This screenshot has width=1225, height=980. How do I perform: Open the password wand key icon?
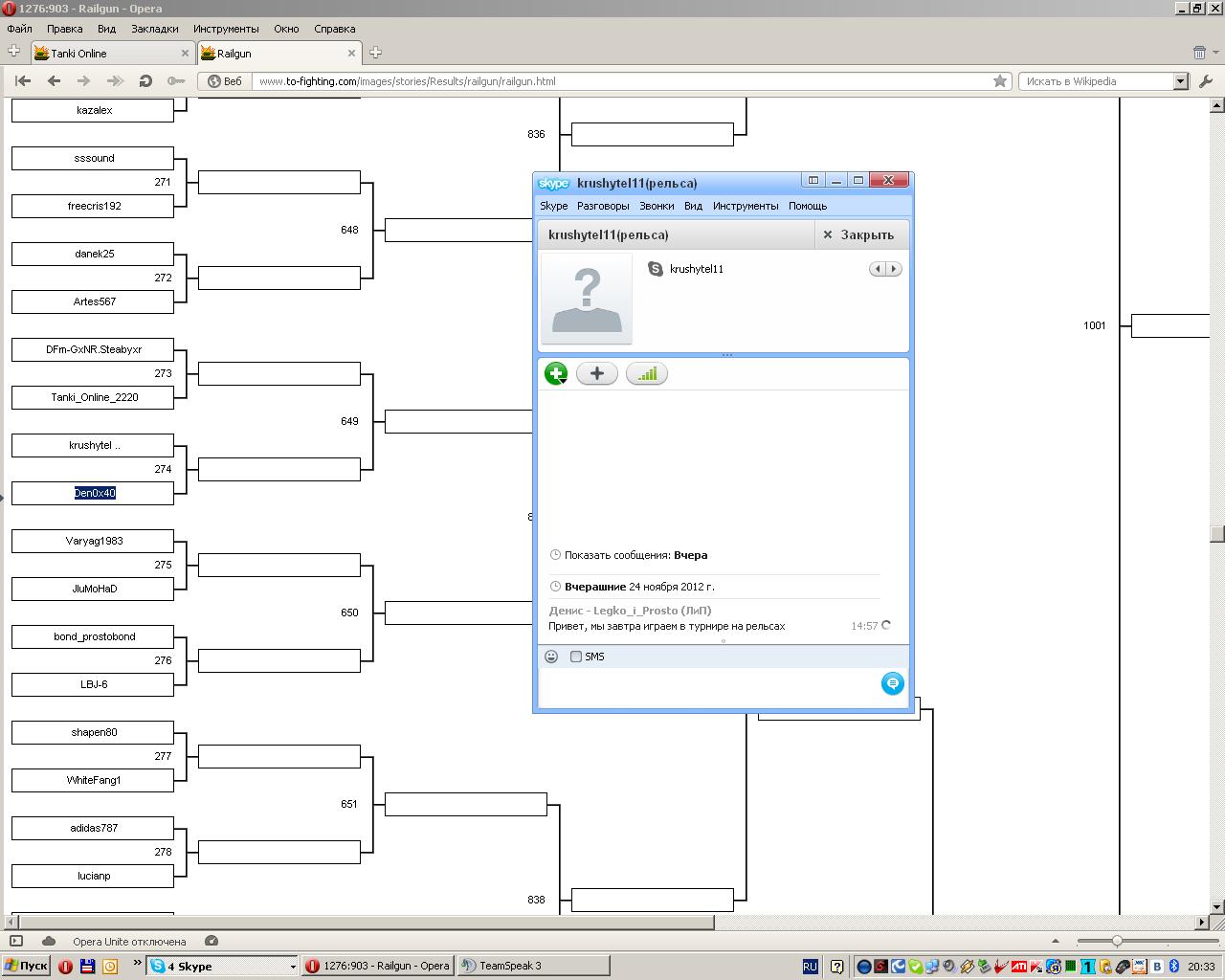176,81
